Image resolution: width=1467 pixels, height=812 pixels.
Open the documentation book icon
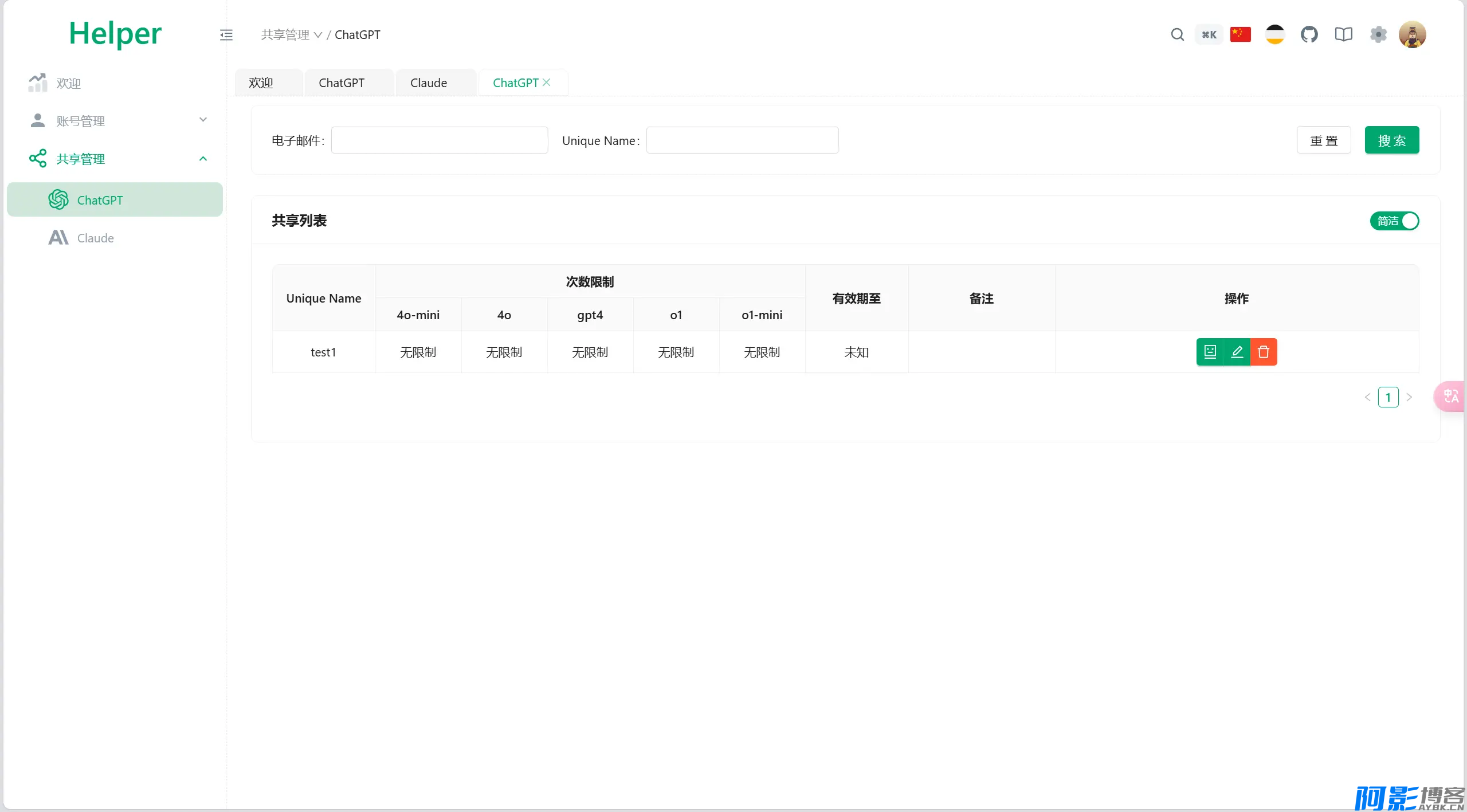tap(1344, 34)
